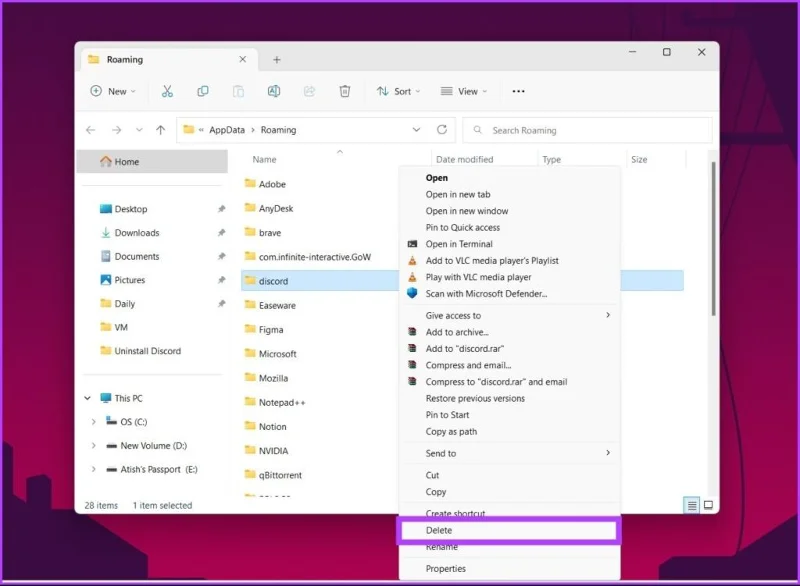Unpin Pictures pin icon
This screenshot has height=586, width=800.
click(x=221, y=280)
